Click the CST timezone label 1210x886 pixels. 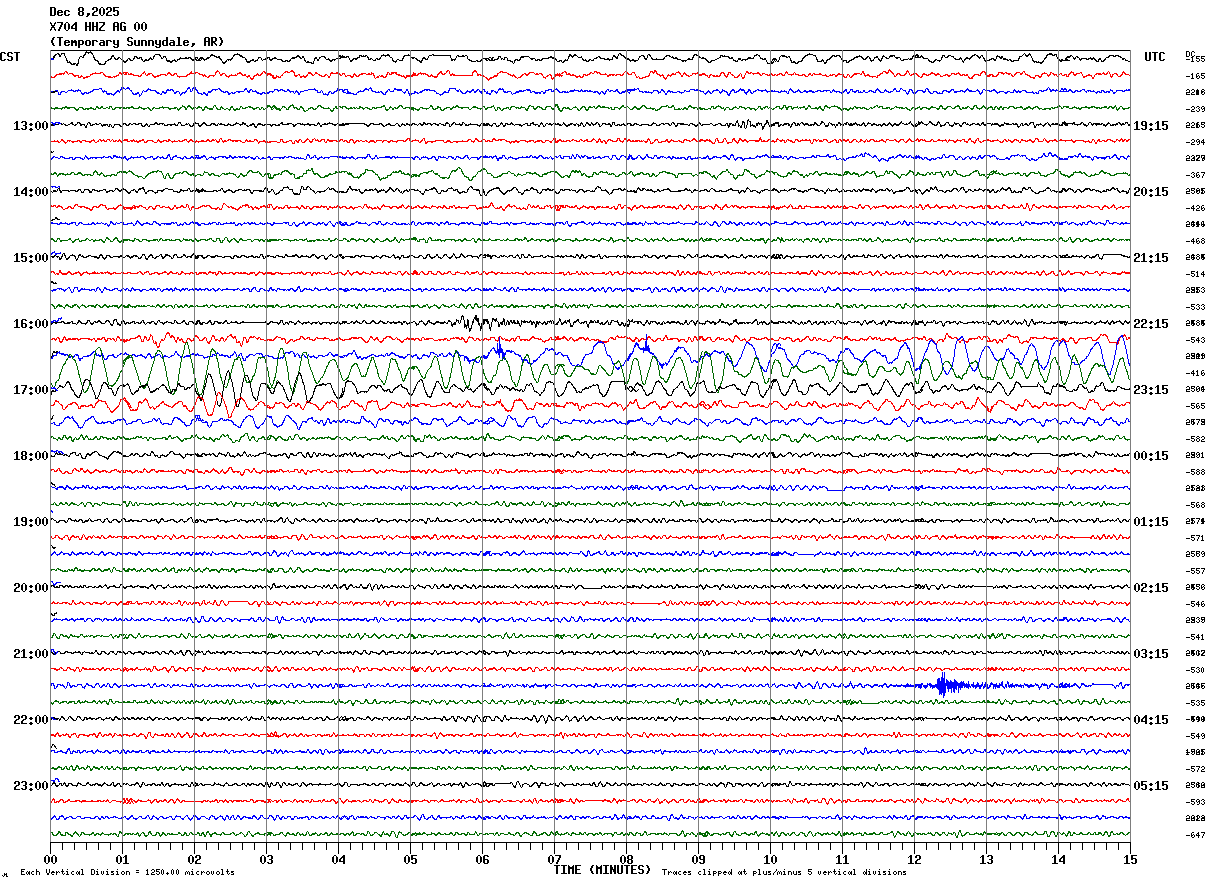10,57
